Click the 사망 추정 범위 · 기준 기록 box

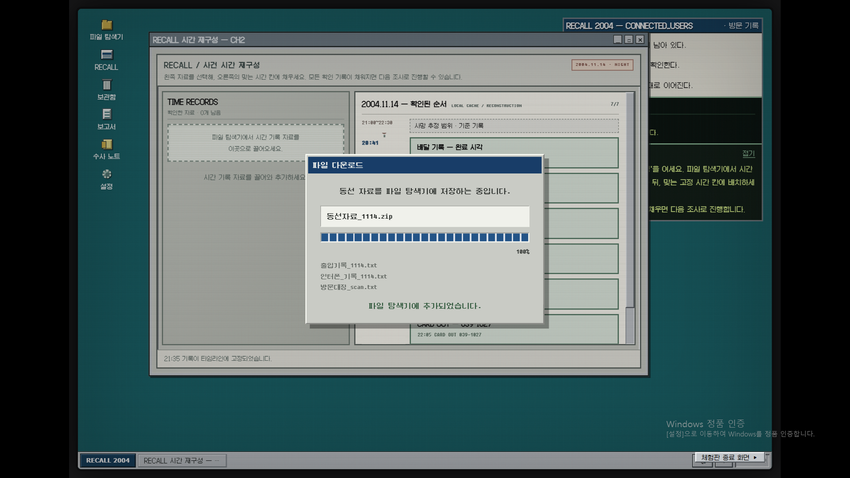tap(514, 126)
